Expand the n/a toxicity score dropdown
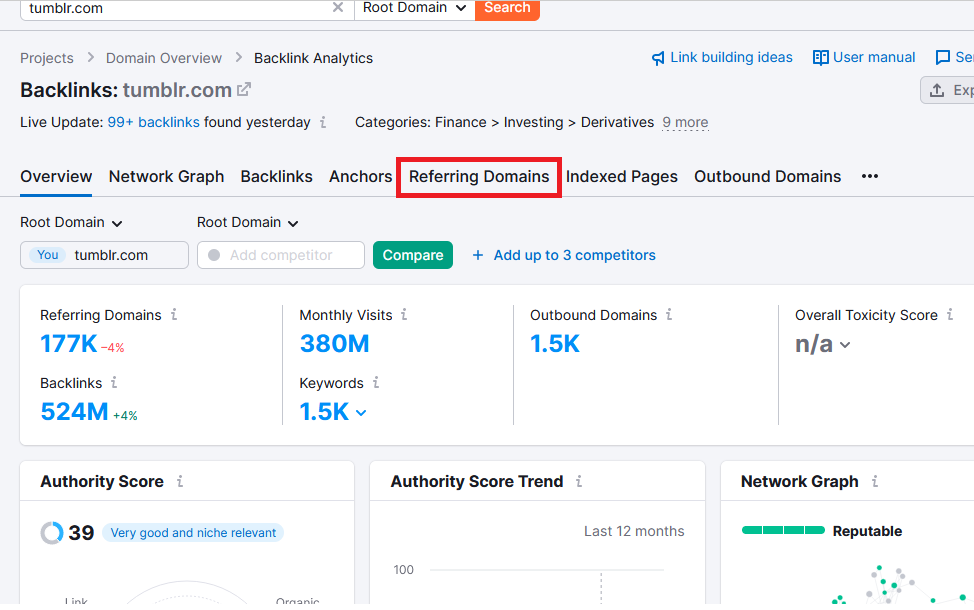This screenshot has height=610, width=974. pyautogui.click(x=822, y=344)
